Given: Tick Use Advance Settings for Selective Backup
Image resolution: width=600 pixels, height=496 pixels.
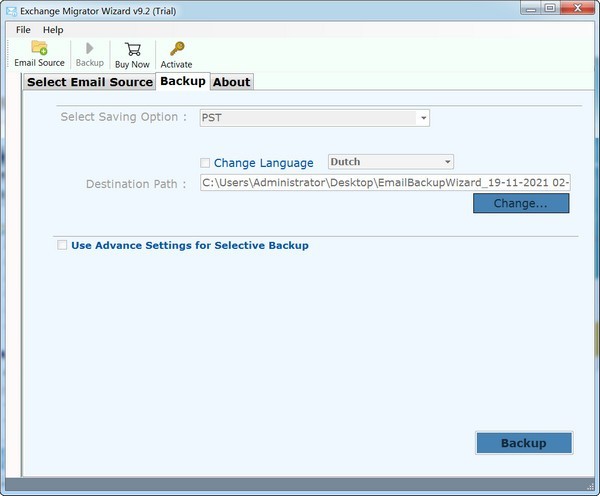Looking at the screenshot, I should 63,245.
